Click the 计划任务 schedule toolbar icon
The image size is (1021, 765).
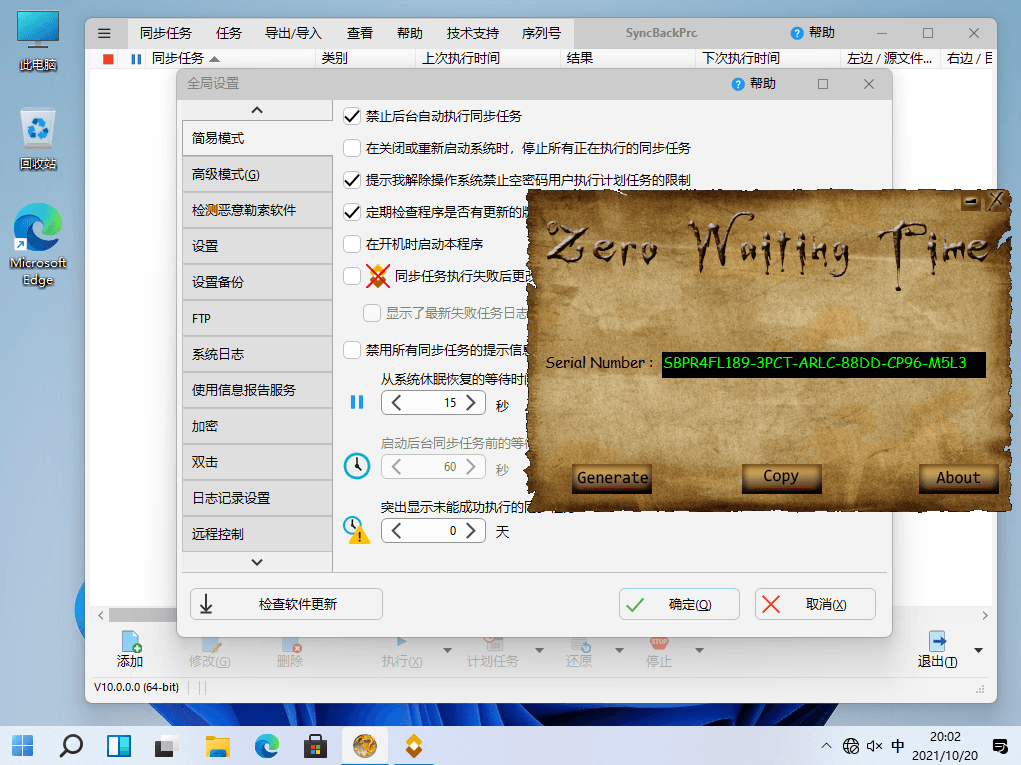pos(493,643)
